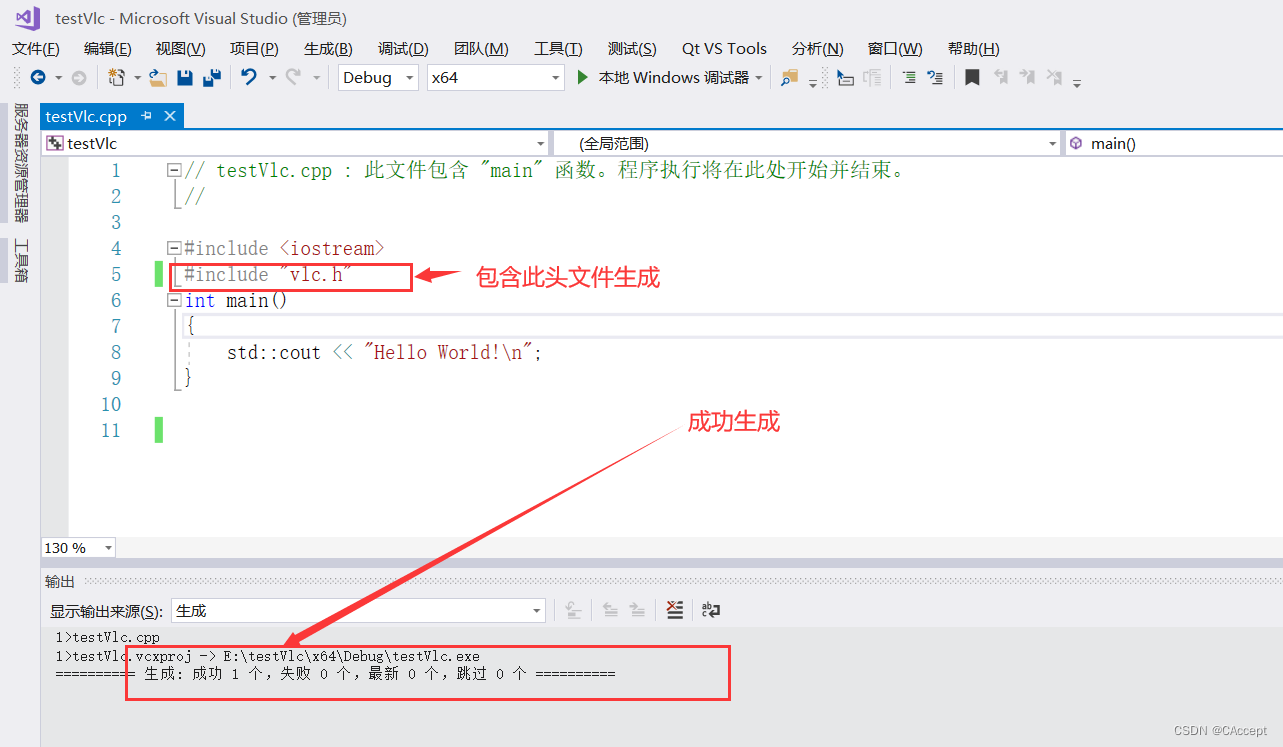Click the Find in Files toolbar icon
1283x747 pixels.
[790, 77]
